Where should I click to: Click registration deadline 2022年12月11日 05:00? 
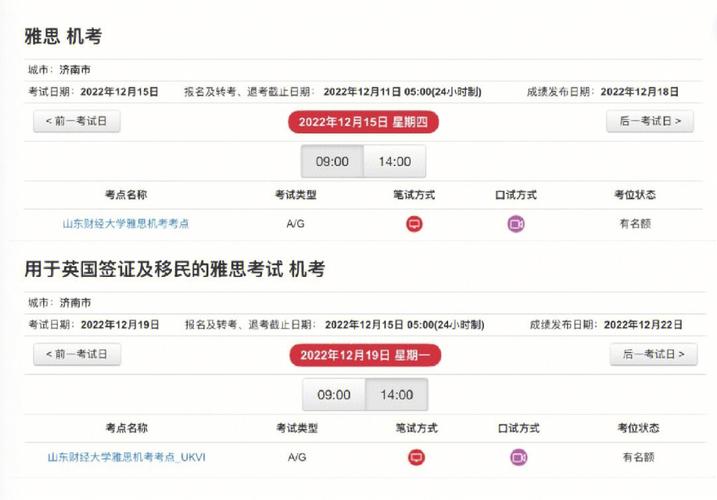pos(402,92)
